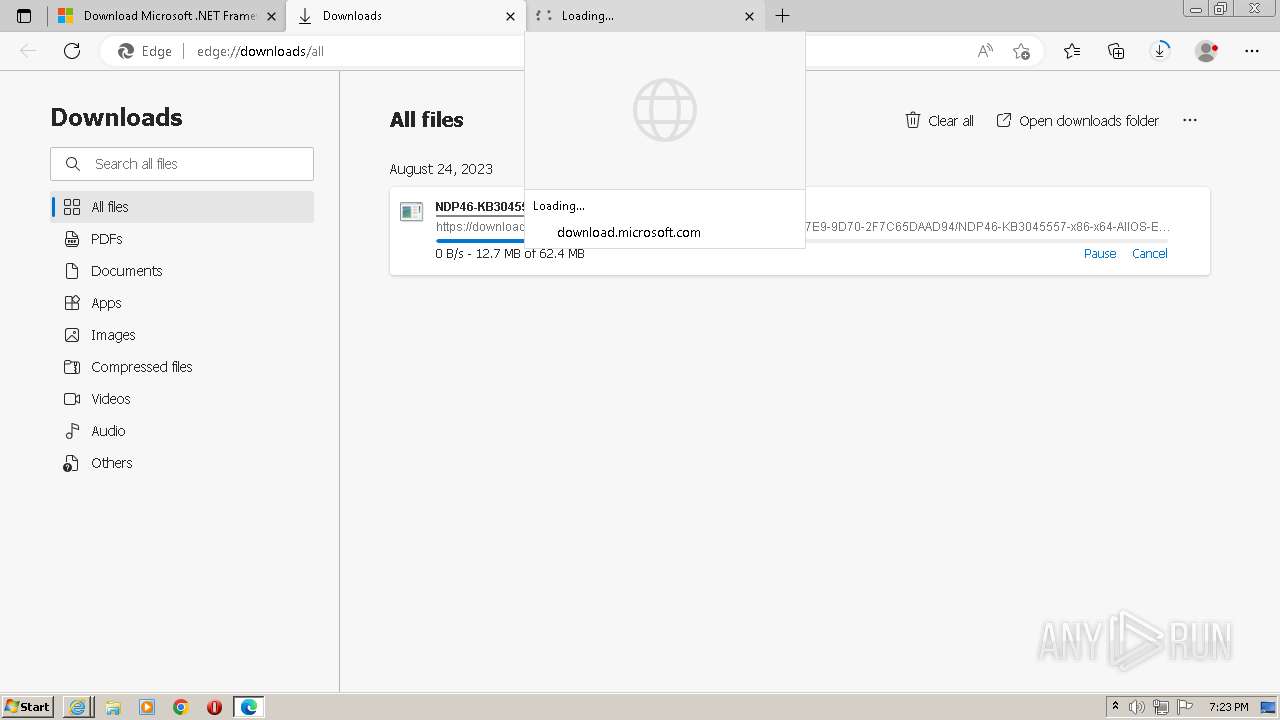Click the NDP46-KB3045557 file name
1280x720 pixels.
coord(480,207)
